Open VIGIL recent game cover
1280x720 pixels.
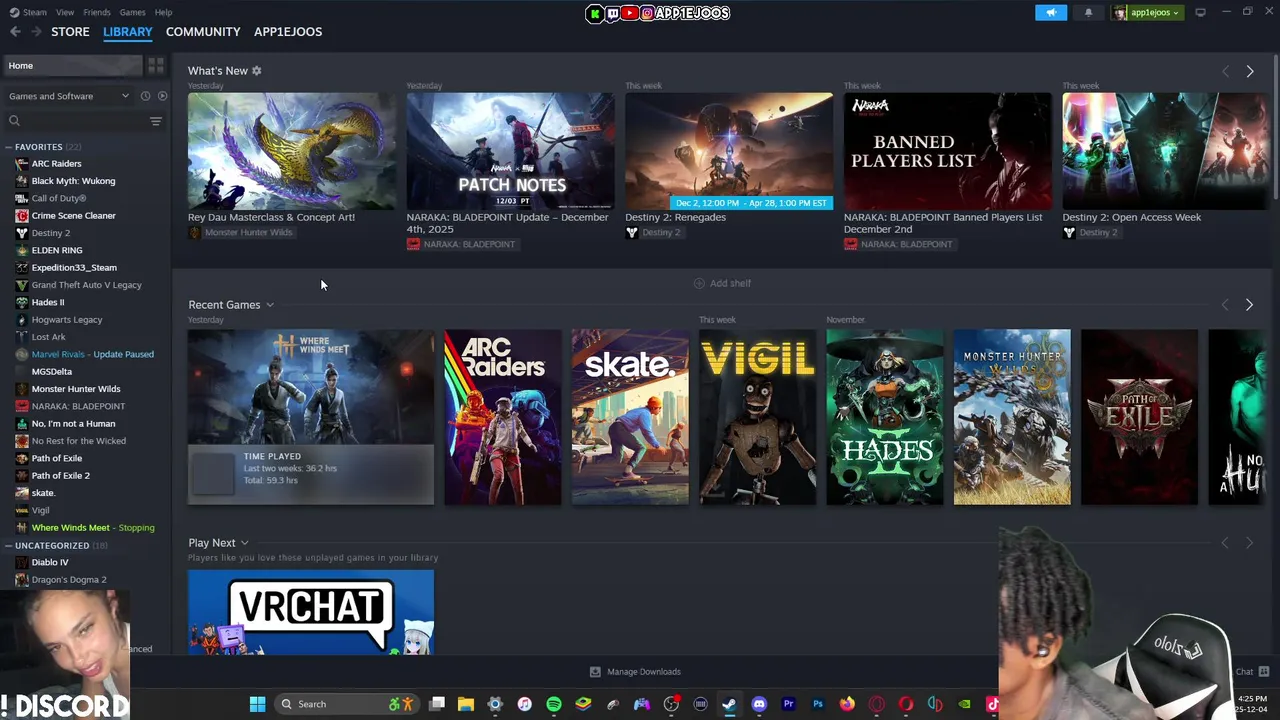pos(757,417)
